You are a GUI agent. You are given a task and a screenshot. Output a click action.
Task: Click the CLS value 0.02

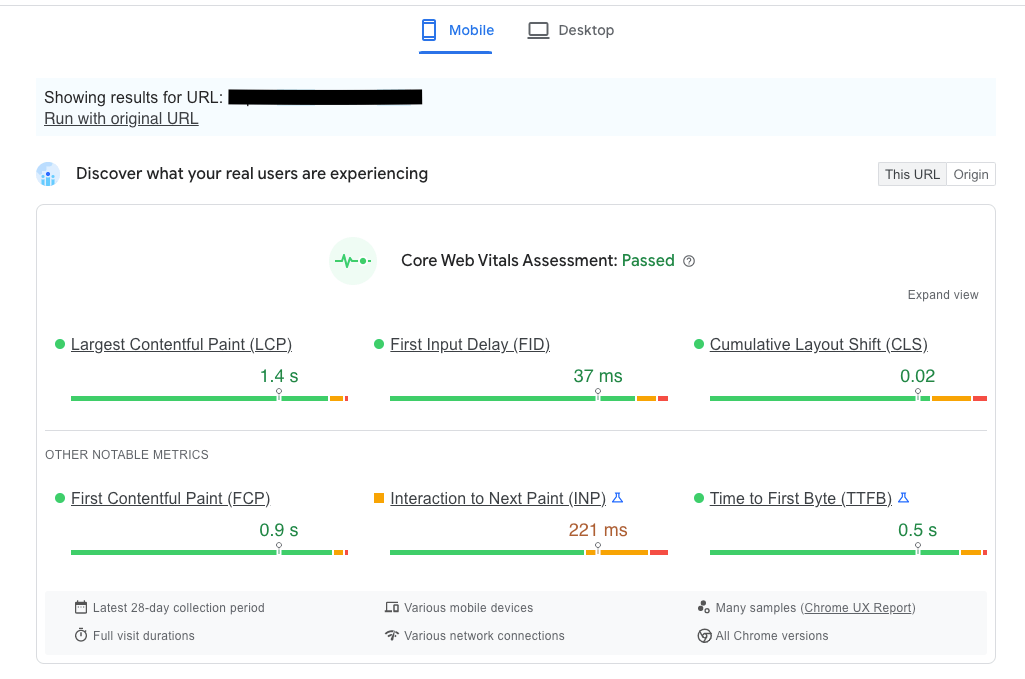[918, 376]
